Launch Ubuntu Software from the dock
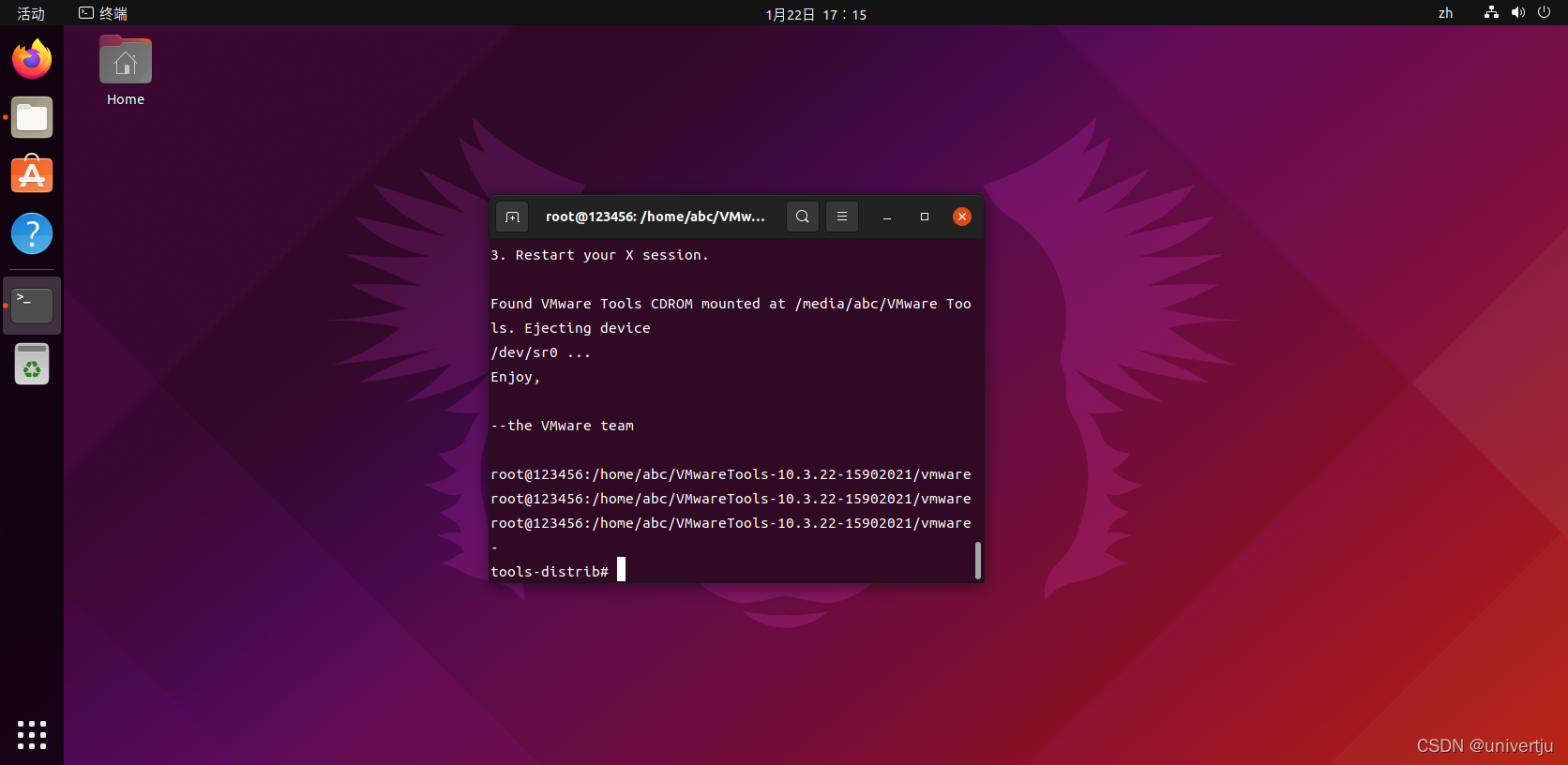 pyautogui.click(x=32, y=175)
